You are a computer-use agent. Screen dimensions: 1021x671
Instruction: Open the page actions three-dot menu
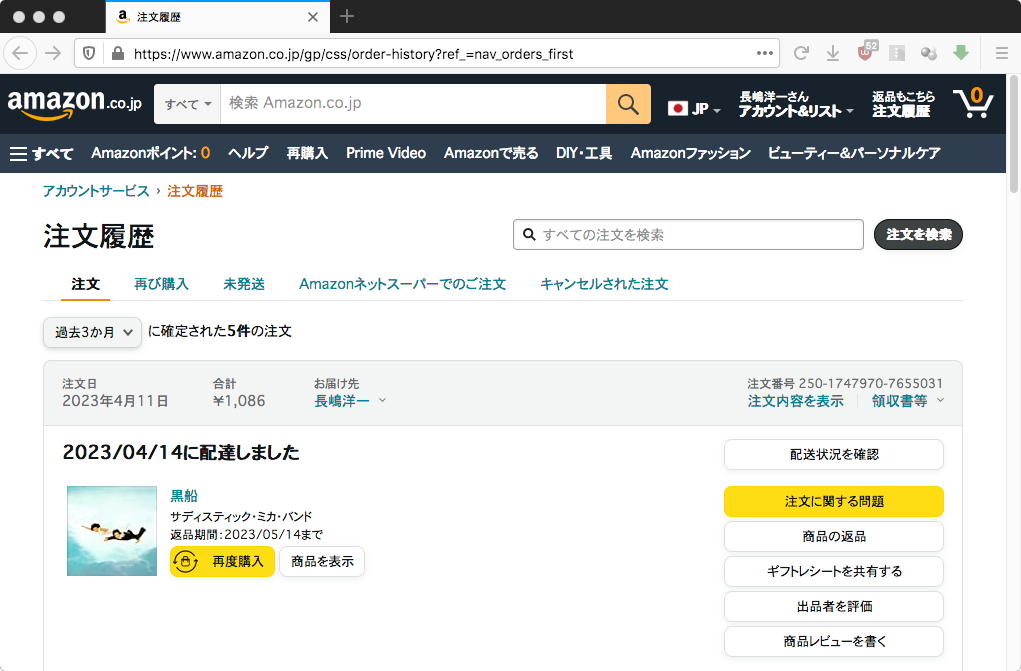click(x=764, y=53)
